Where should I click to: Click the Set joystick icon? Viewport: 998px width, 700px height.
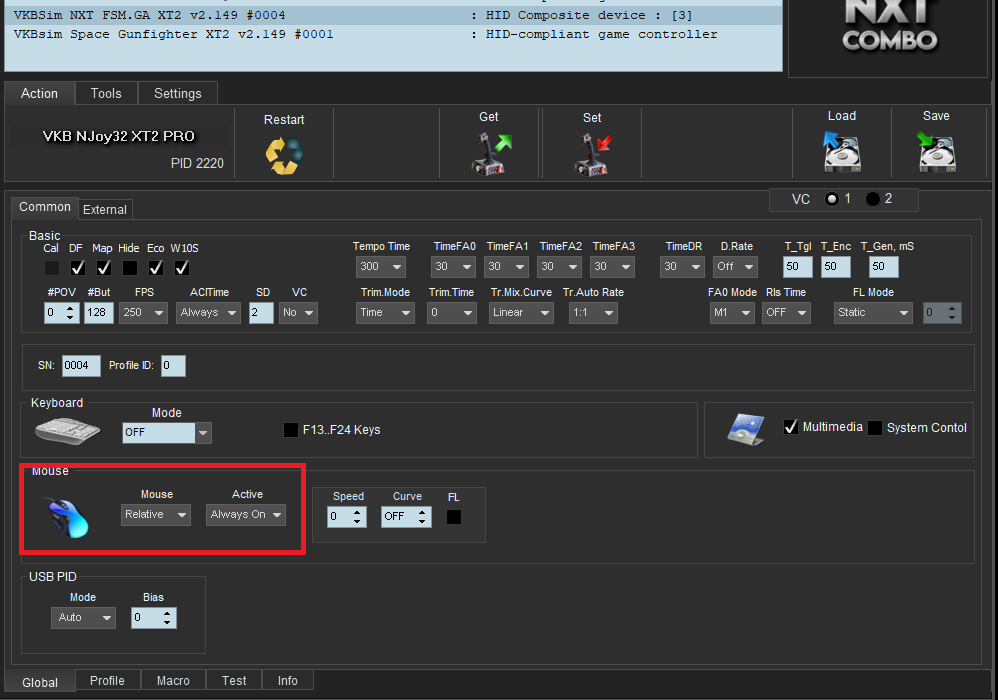tap(593, 153)
